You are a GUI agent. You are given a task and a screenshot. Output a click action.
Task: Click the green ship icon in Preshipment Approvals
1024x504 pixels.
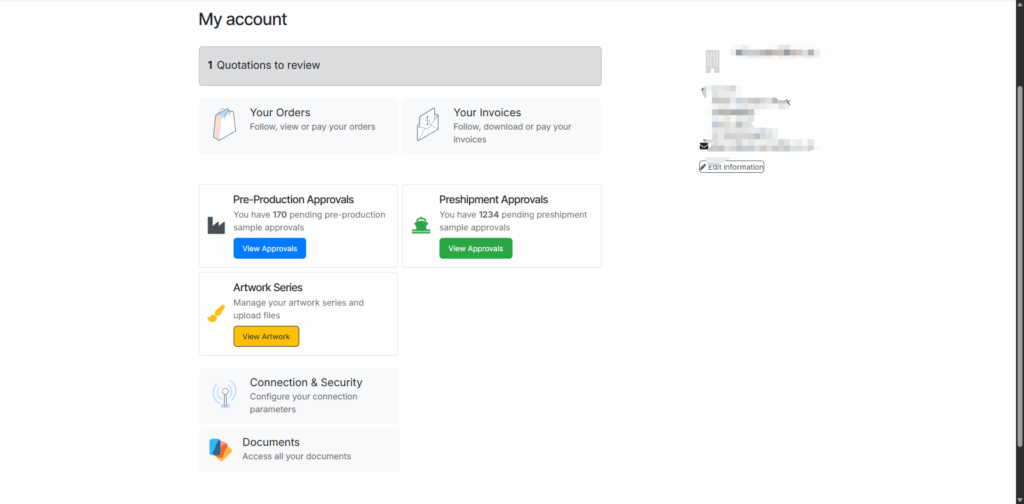[421, 225]
